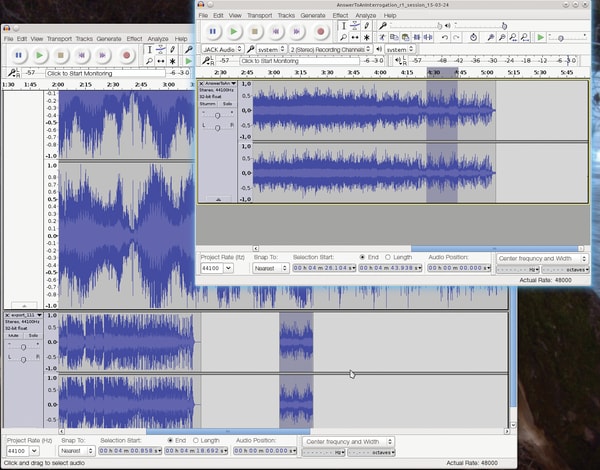Click to Start Monitoring in front window
Viewport: 600px width, 470px height.
point(299,61)
